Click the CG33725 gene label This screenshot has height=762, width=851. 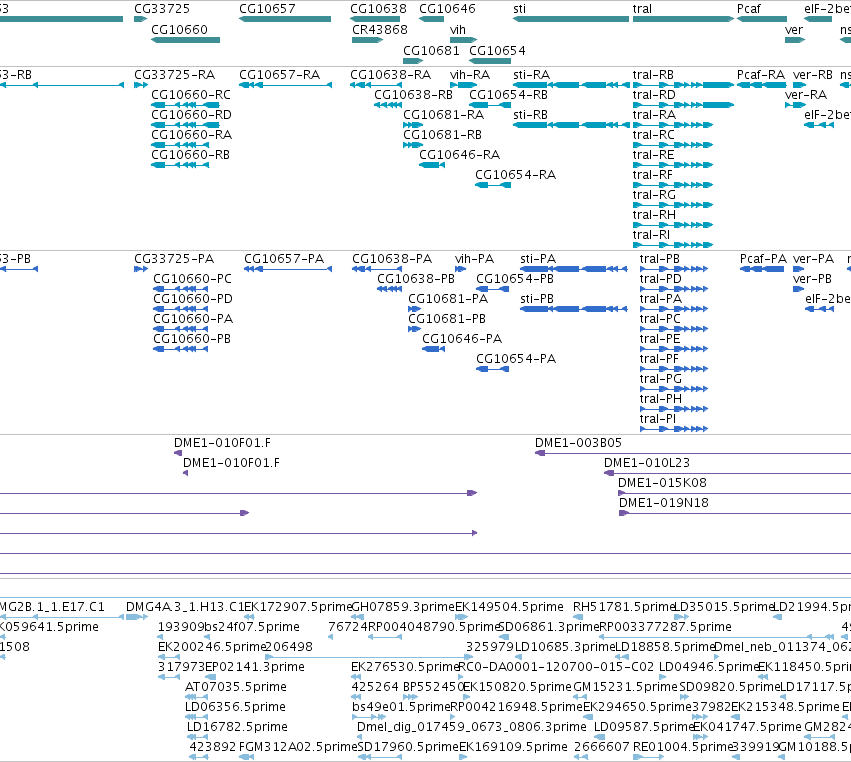tap(162, 9)
